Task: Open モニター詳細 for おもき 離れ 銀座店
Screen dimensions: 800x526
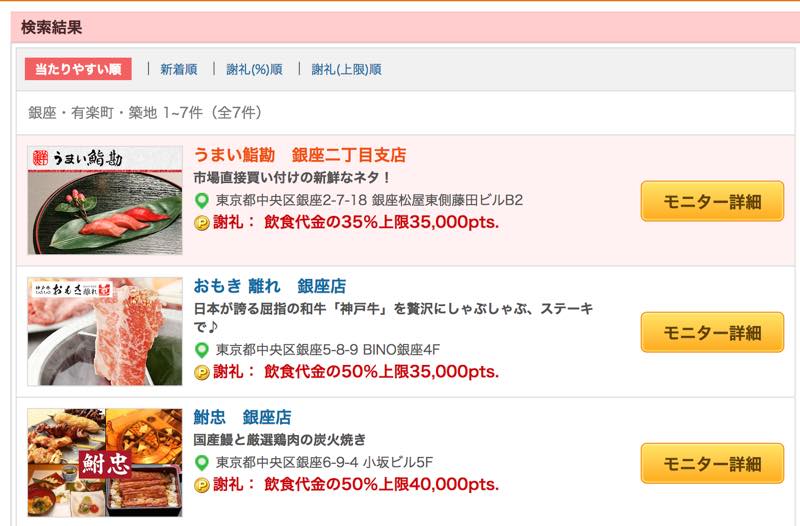Action: (712, 333)
